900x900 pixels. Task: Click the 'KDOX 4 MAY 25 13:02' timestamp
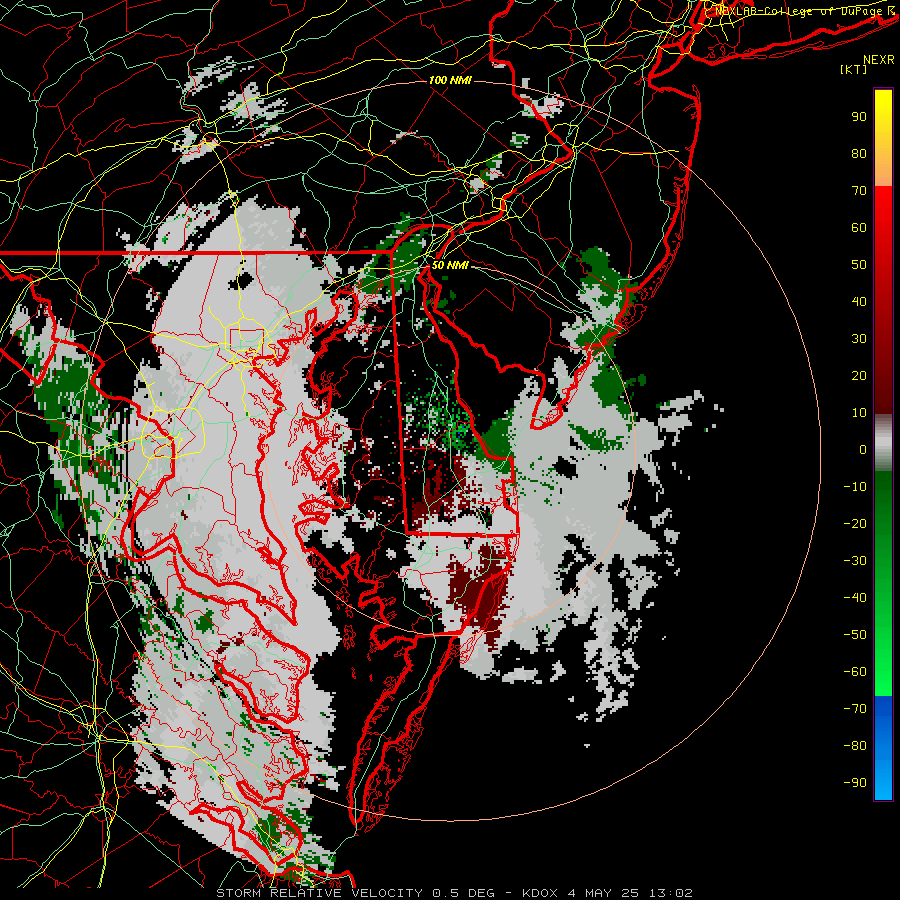tap(607, 893)
